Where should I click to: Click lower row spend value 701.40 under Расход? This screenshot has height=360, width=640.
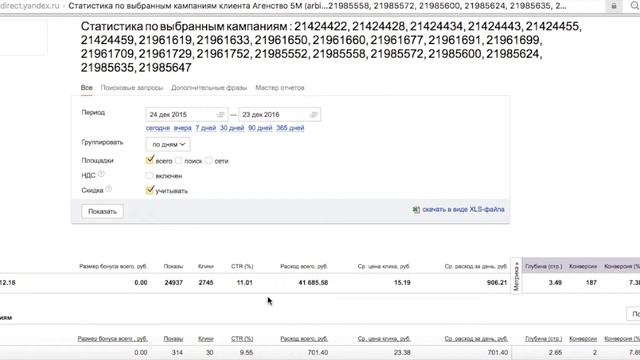coord(318,353)
